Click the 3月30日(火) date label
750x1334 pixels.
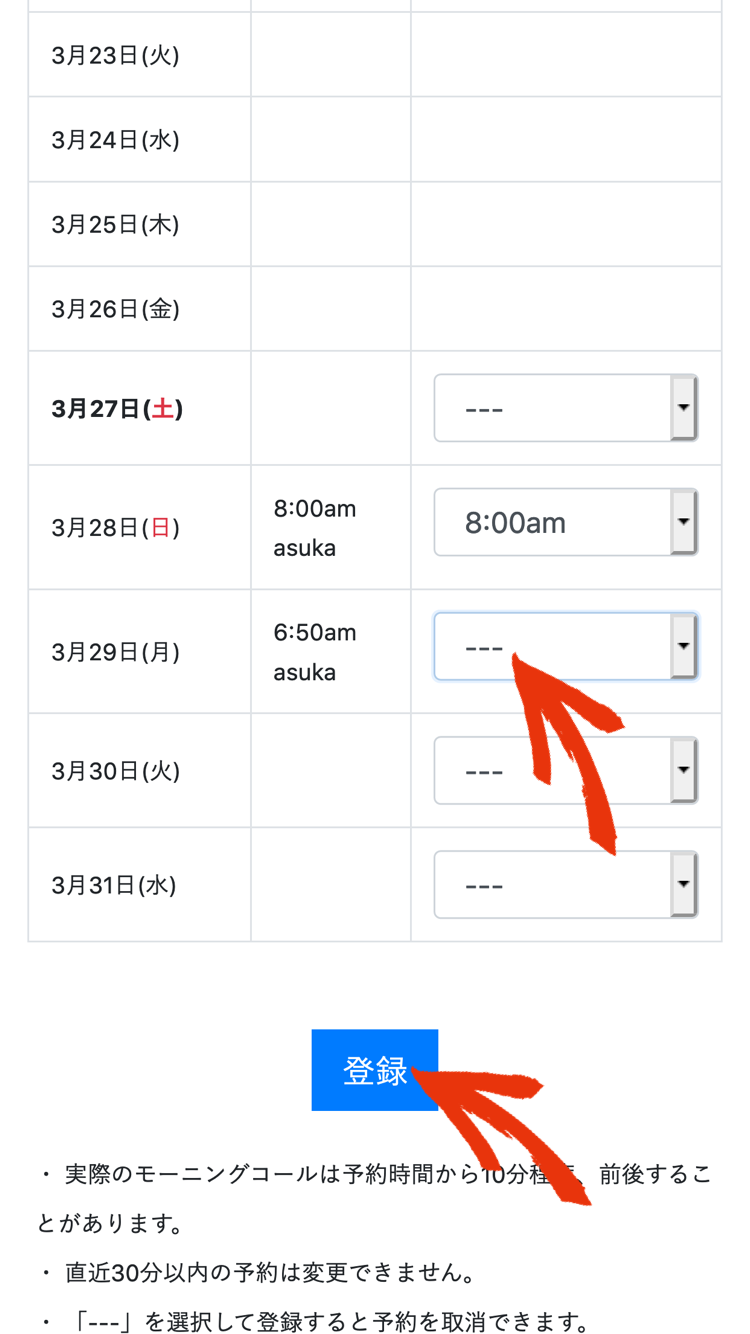click(x=116, y=771)
